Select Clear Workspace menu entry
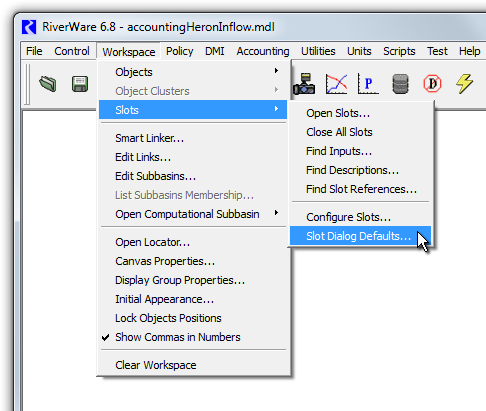 point(193,365)
